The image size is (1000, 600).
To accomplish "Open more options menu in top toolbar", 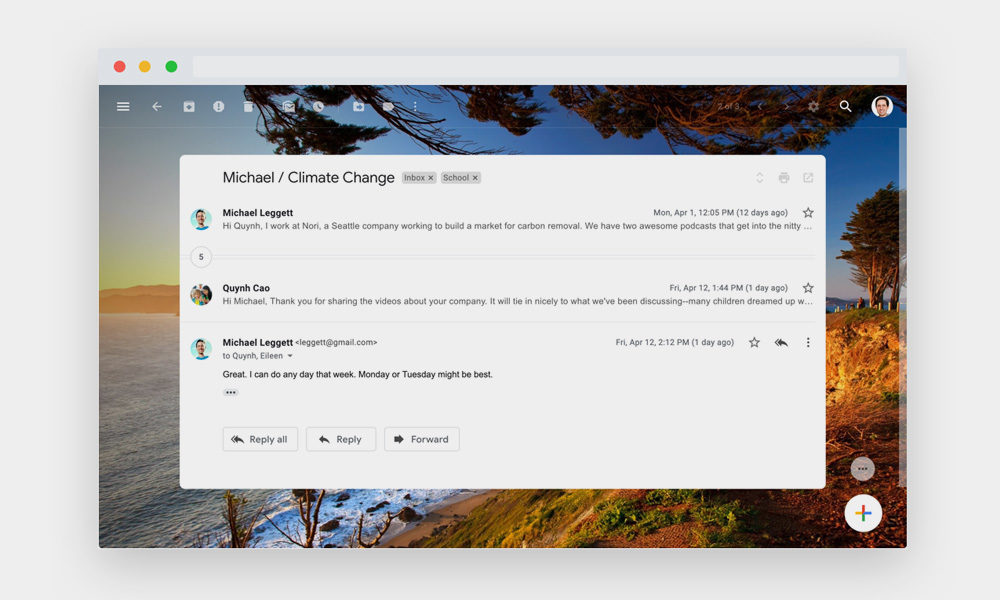I will tap(416, 106).
